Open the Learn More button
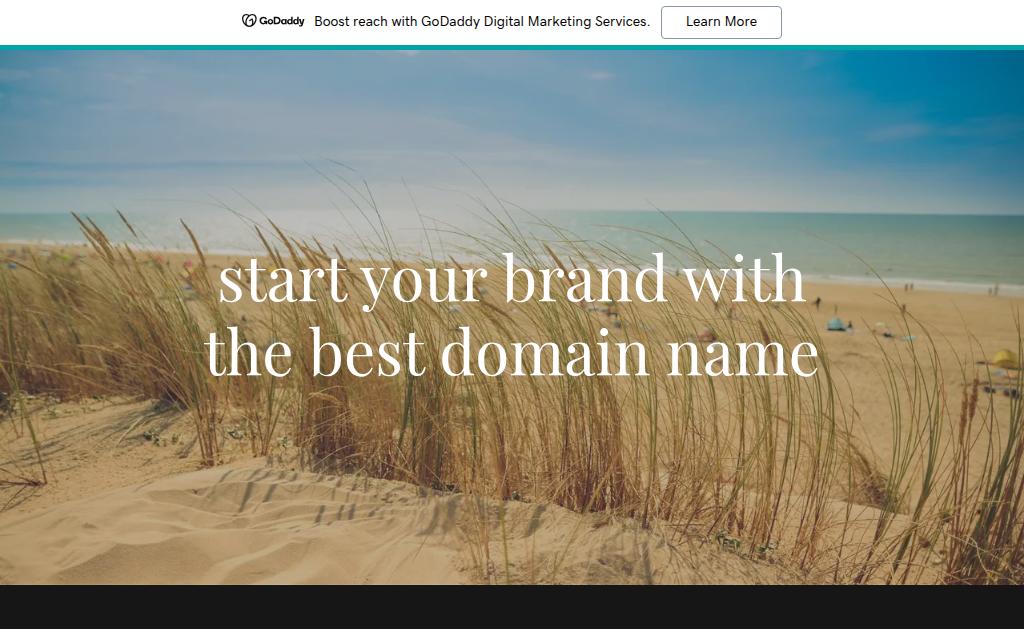The height and width of the screenshot is (629, 1024). [721, 22]
